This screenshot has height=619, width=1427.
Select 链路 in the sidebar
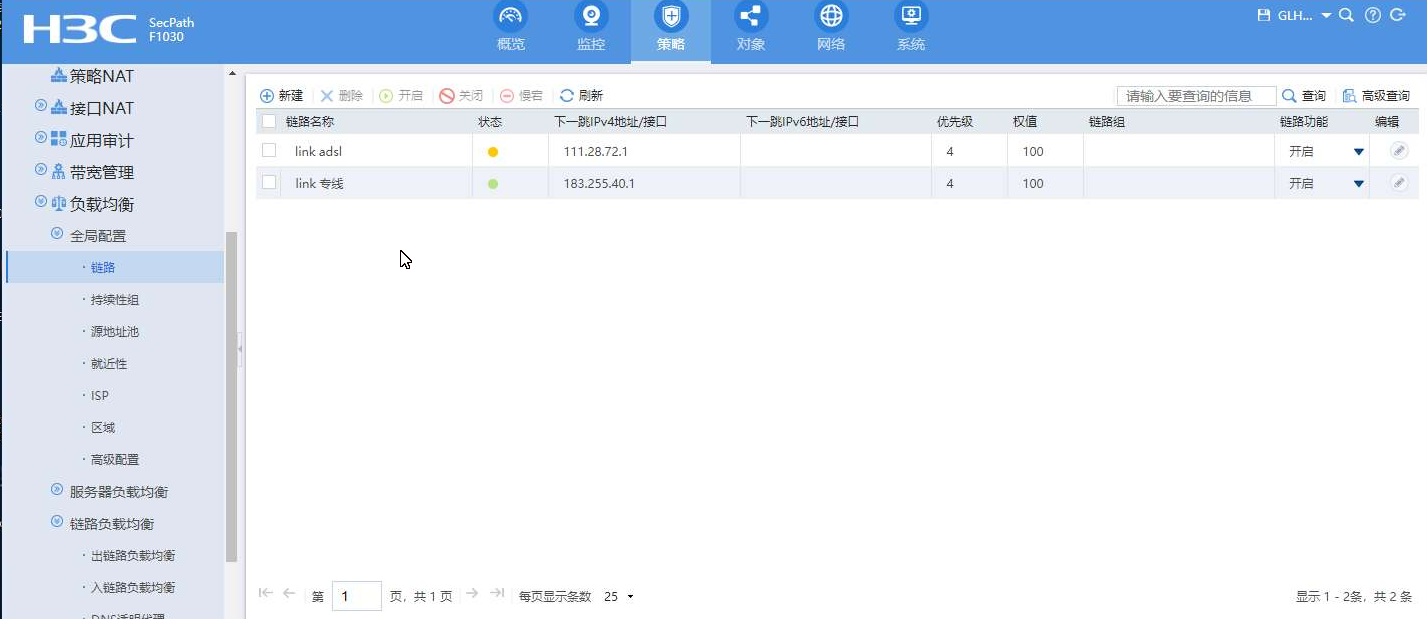coord(103,268)
